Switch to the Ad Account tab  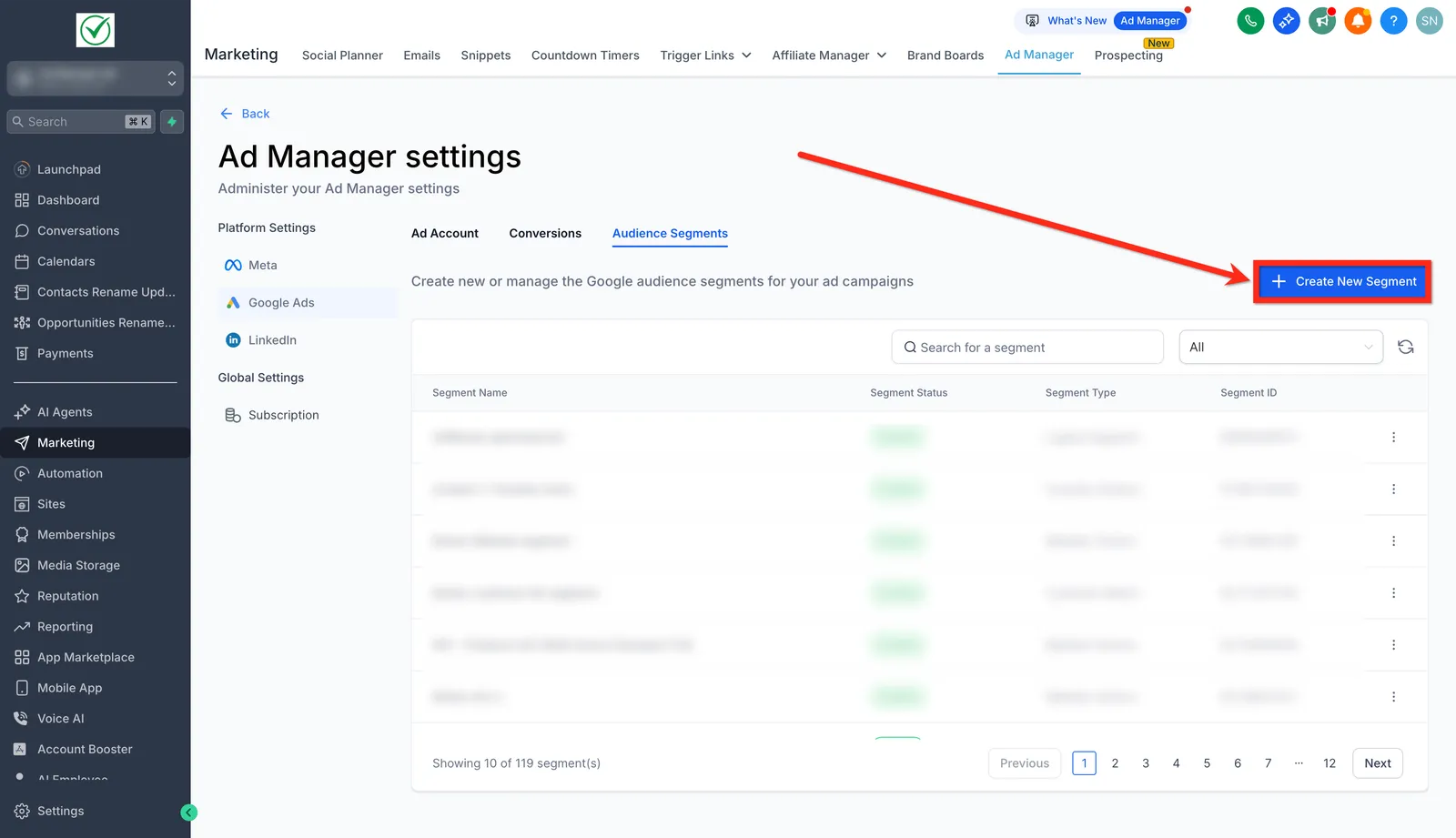point(445,234)
